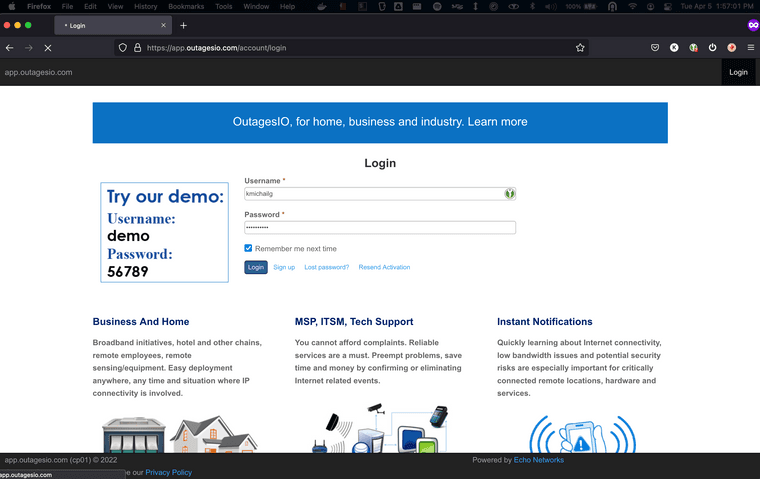Click the Instant Notifications heading

(545, 321)
